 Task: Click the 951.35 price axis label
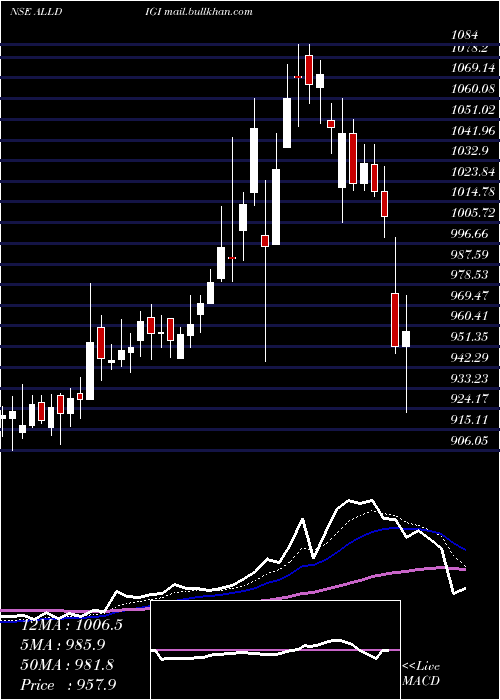[x=470, y=337]
